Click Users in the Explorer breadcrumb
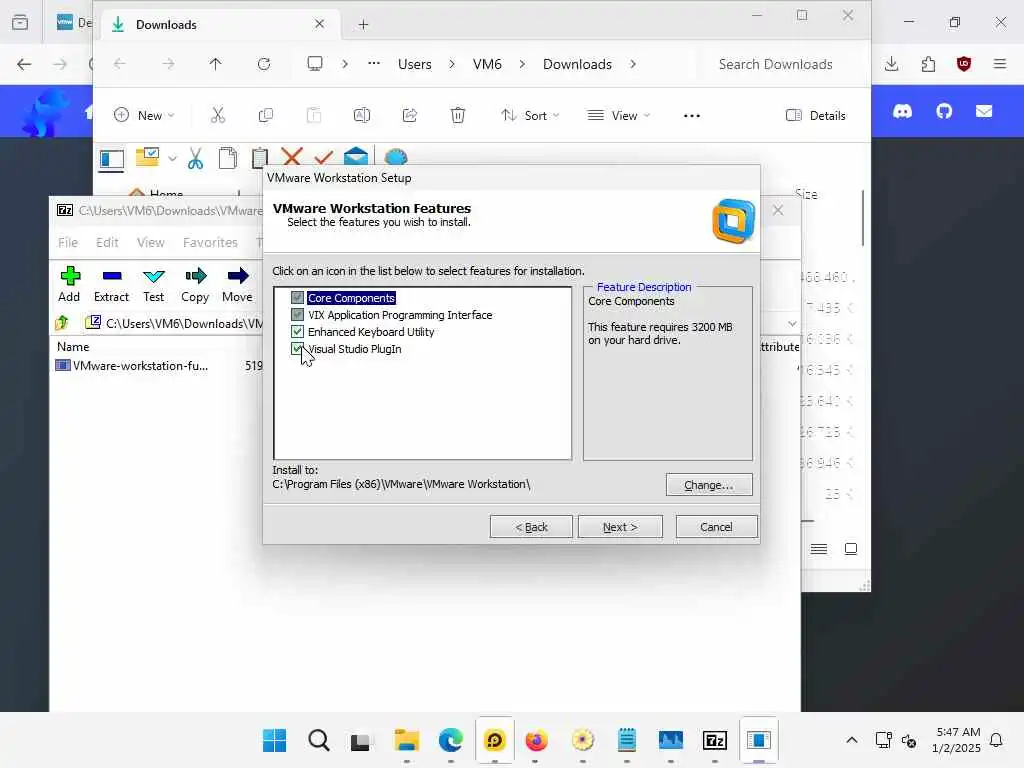The width and height of the screenshot is (1024, 768). click(x=415, y=64)
